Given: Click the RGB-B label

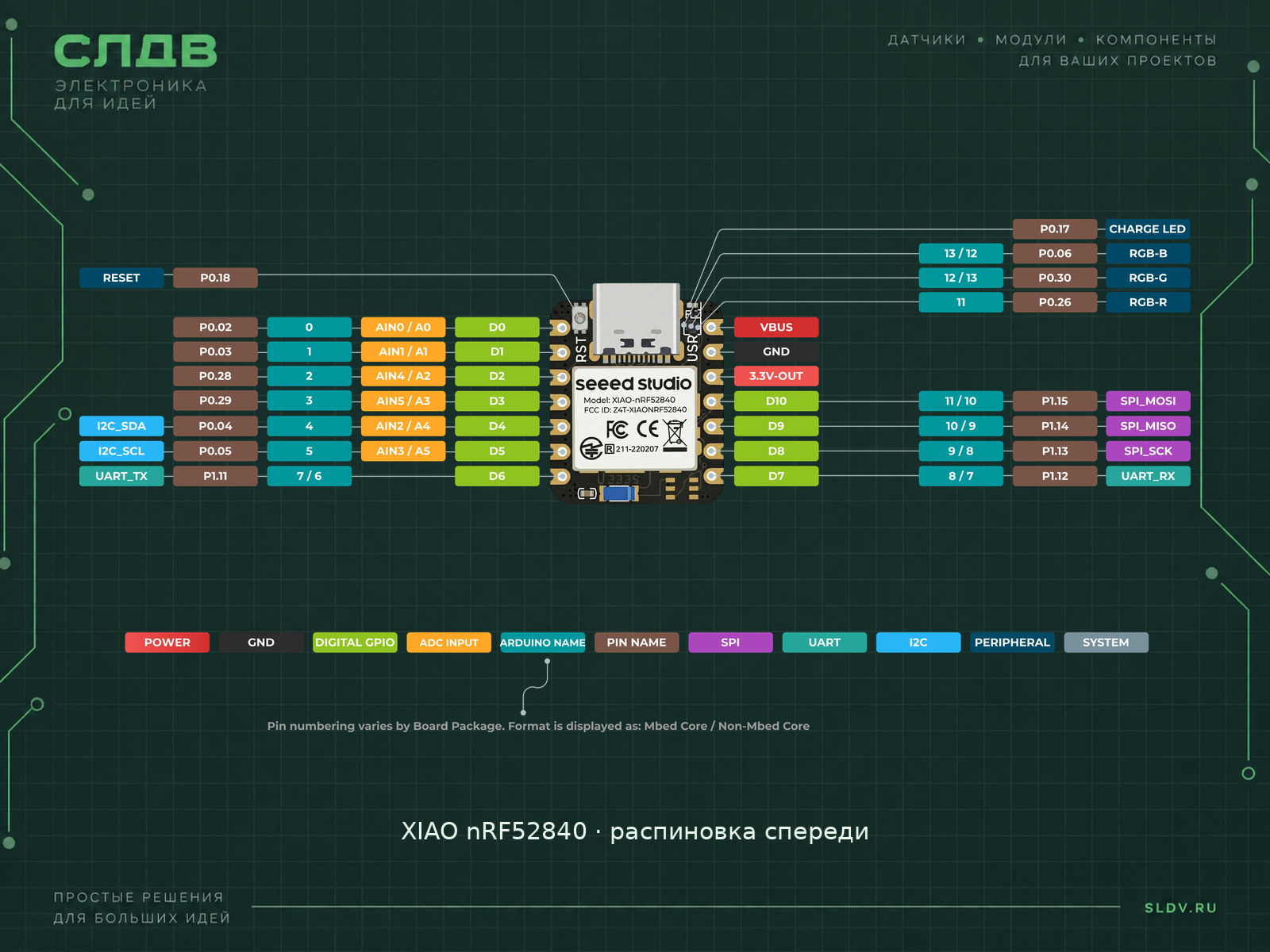Looking at the screenshot, I should pos(1148,254).
